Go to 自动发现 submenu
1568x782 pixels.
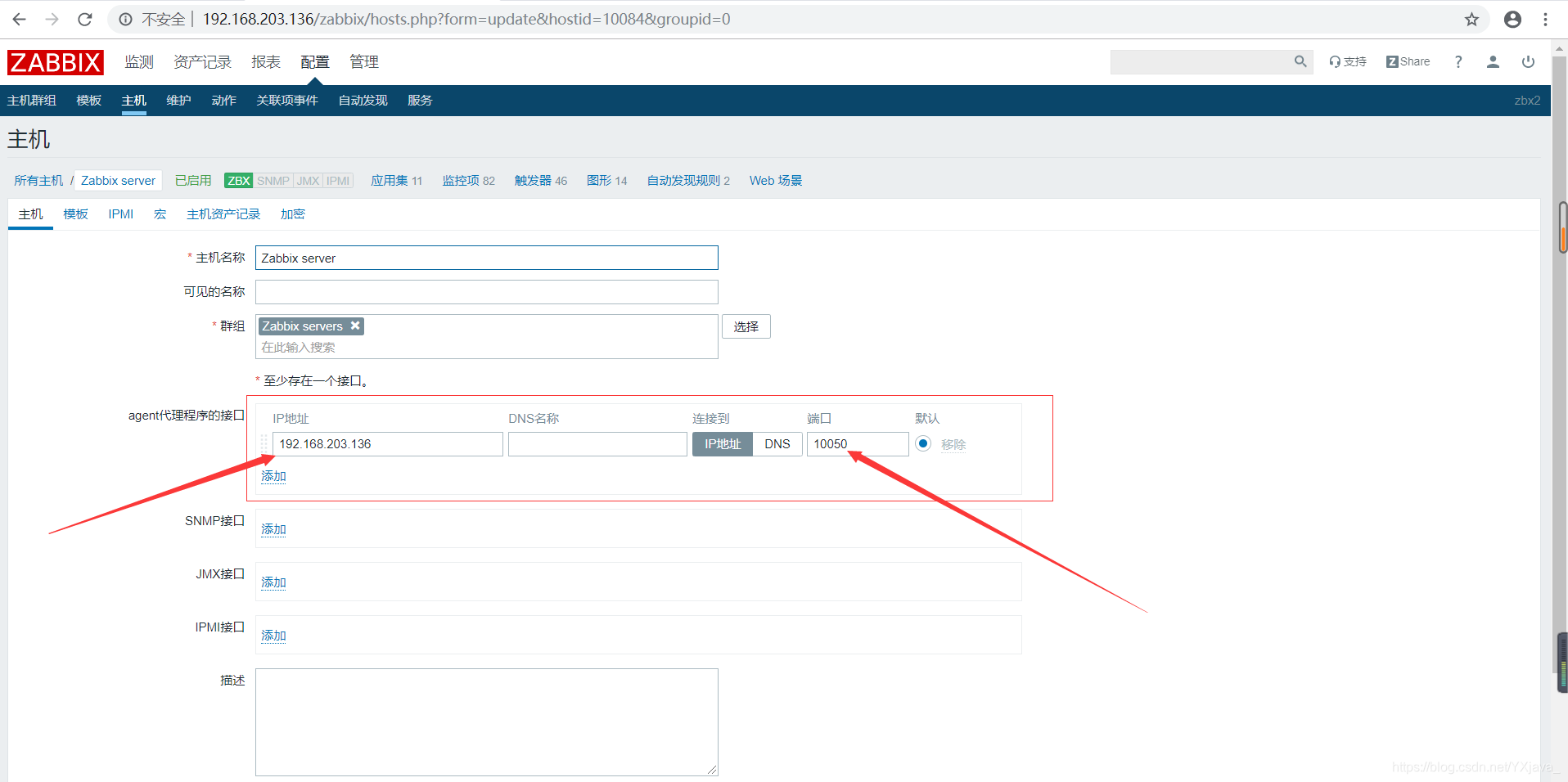coord(363,100)
